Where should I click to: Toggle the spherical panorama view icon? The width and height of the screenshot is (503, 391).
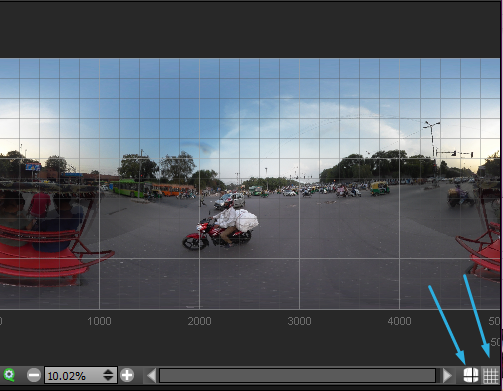(x=471, y=376)
